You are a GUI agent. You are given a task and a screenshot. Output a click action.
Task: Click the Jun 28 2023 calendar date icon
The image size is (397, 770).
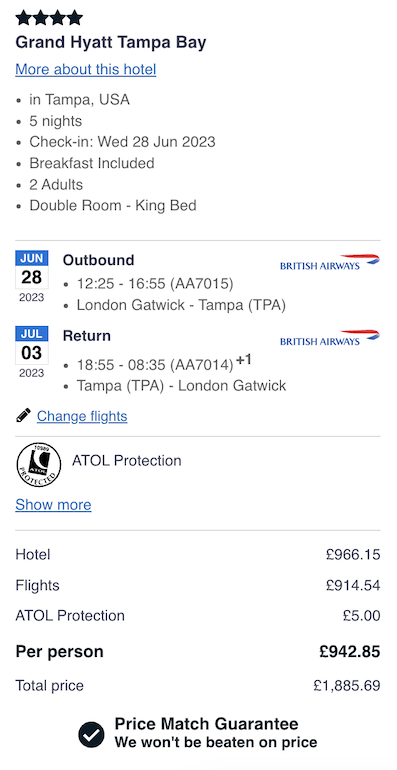click(x=32, y=277)
